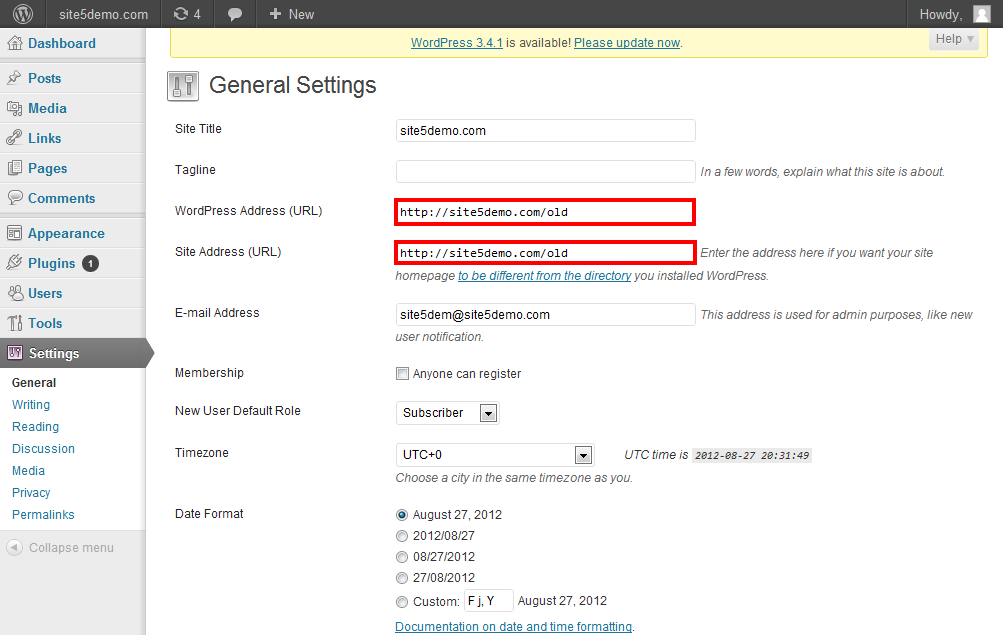1003x635 pixels.
Task: Open the General settings submenu item
Action: (x=34, y=382)
